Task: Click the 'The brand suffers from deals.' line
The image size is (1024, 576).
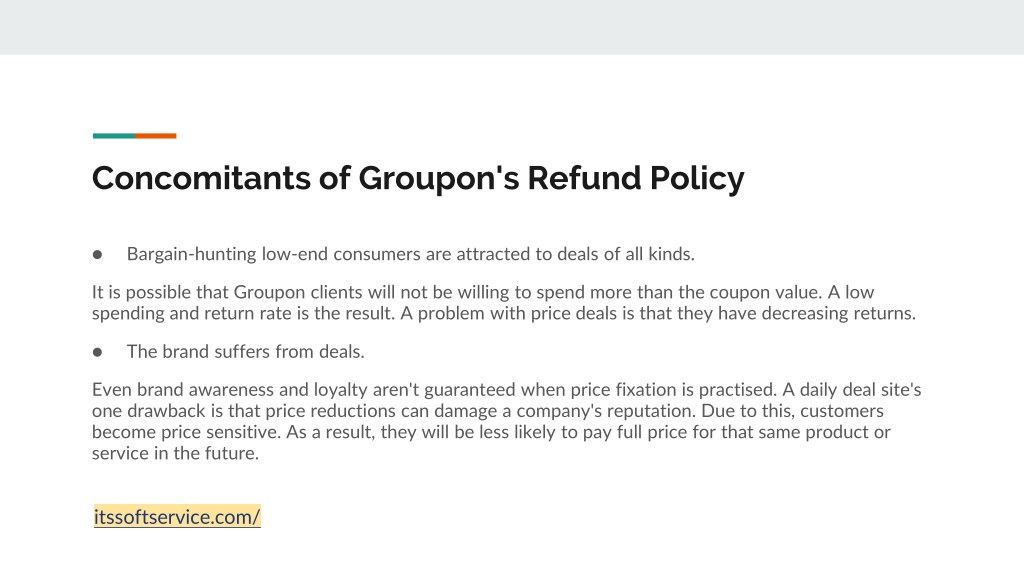Action: (x=246, y=352)
